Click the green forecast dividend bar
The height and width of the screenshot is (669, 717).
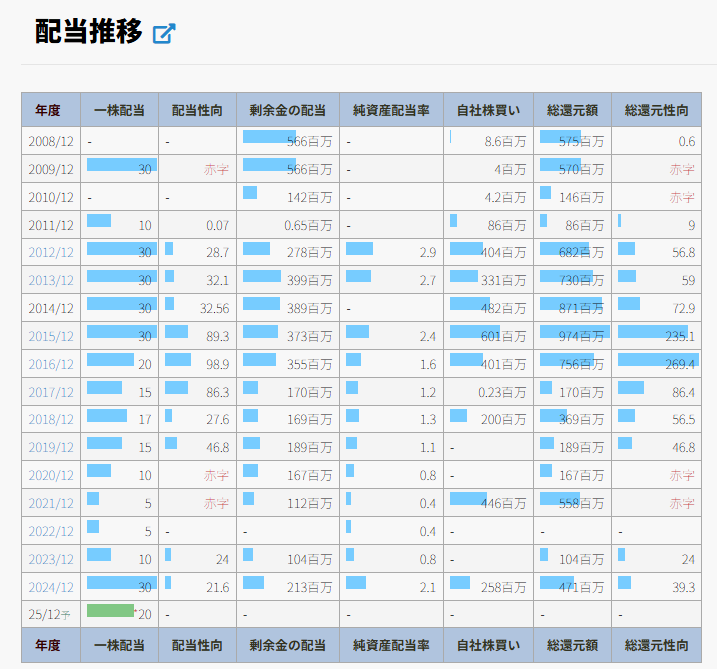(x=110, y=611)
